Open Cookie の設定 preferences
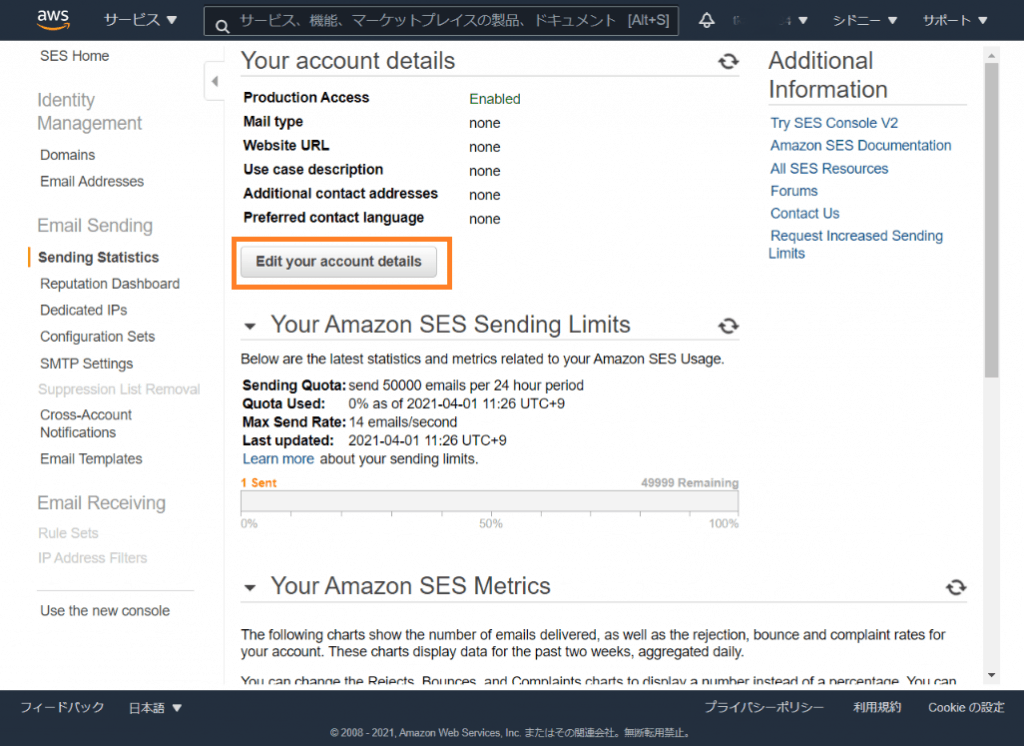 [x=967, y=707]
